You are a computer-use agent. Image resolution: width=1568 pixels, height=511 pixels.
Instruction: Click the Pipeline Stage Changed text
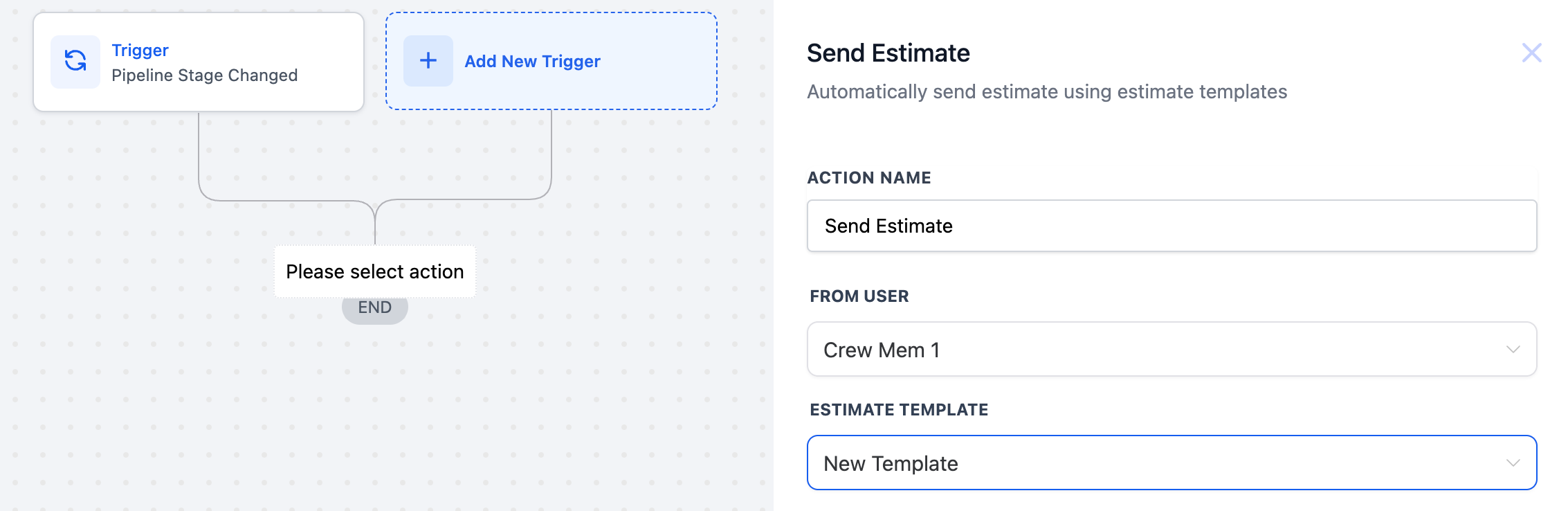204,75
